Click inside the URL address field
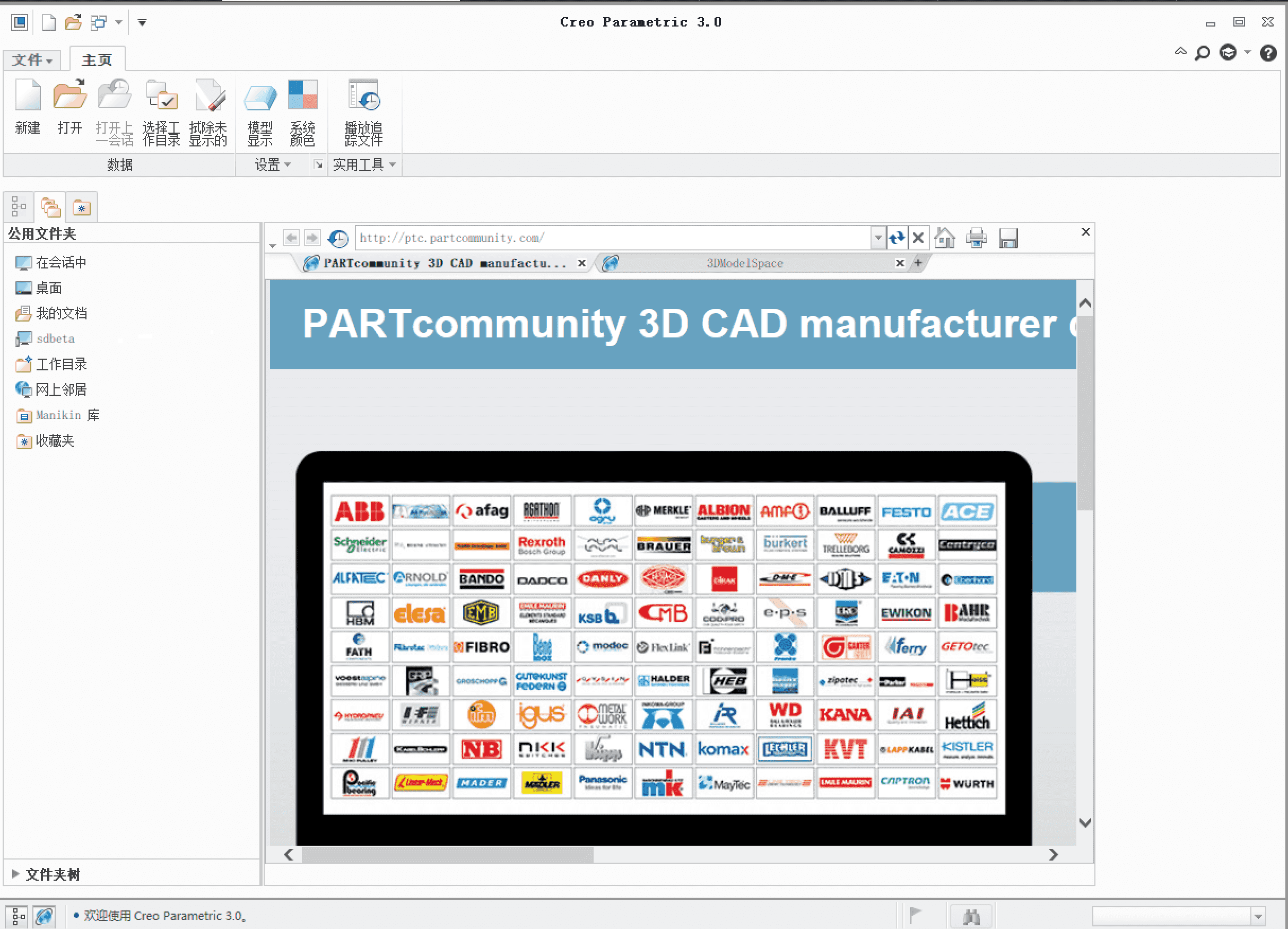The height and width of the screenshot is (929, 1288). point(568,237)
